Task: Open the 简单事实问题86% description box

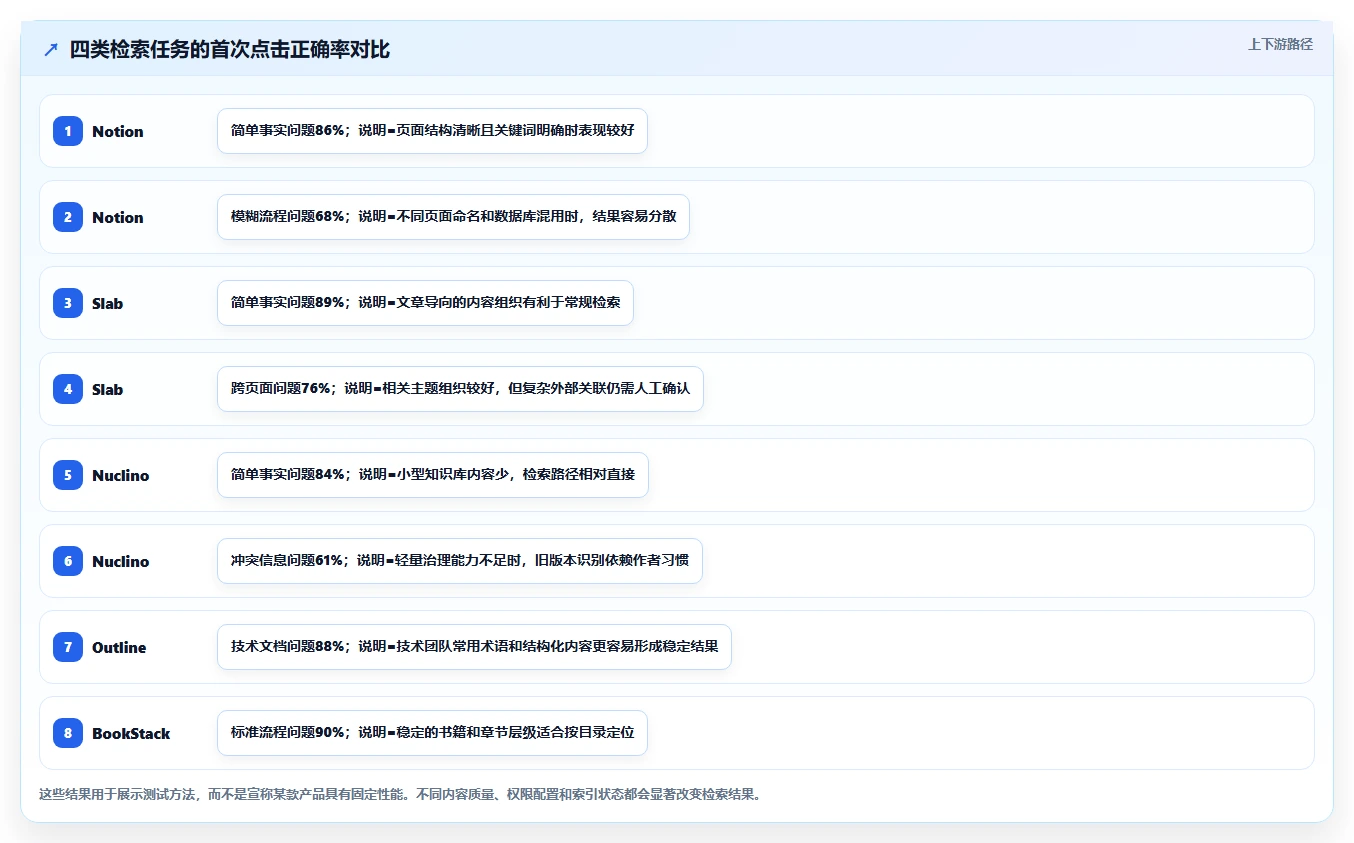Action: tap(432, 131)
